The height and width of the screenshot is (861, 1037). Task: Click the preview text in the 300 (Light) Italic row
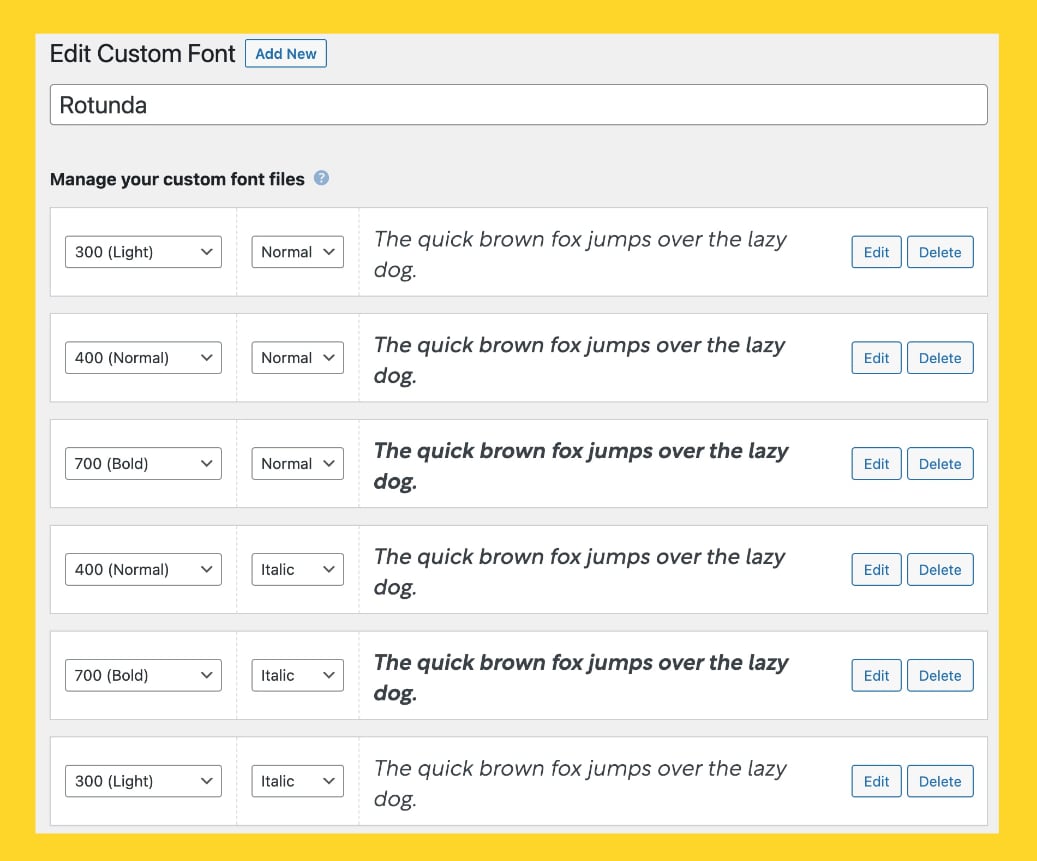pyautogui.click(x=581, y=783)
